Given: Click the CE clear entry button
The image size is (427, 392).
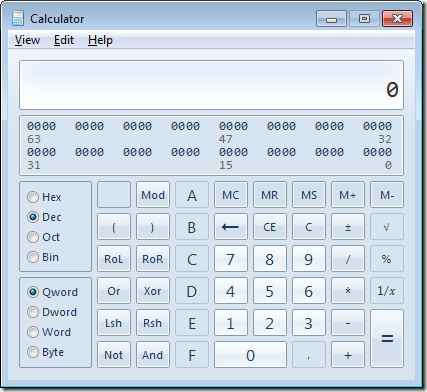Looking at the screenshot, I should click(270, 227).
